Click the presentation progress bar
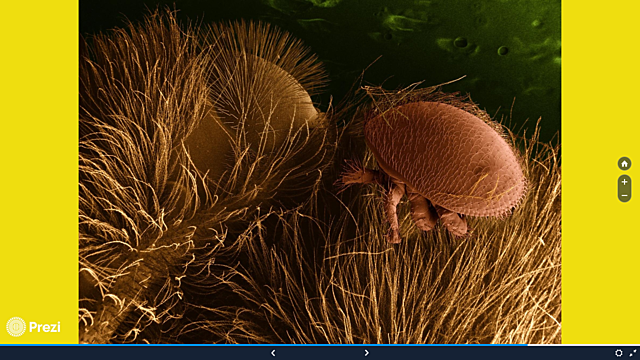 [320, 345]
